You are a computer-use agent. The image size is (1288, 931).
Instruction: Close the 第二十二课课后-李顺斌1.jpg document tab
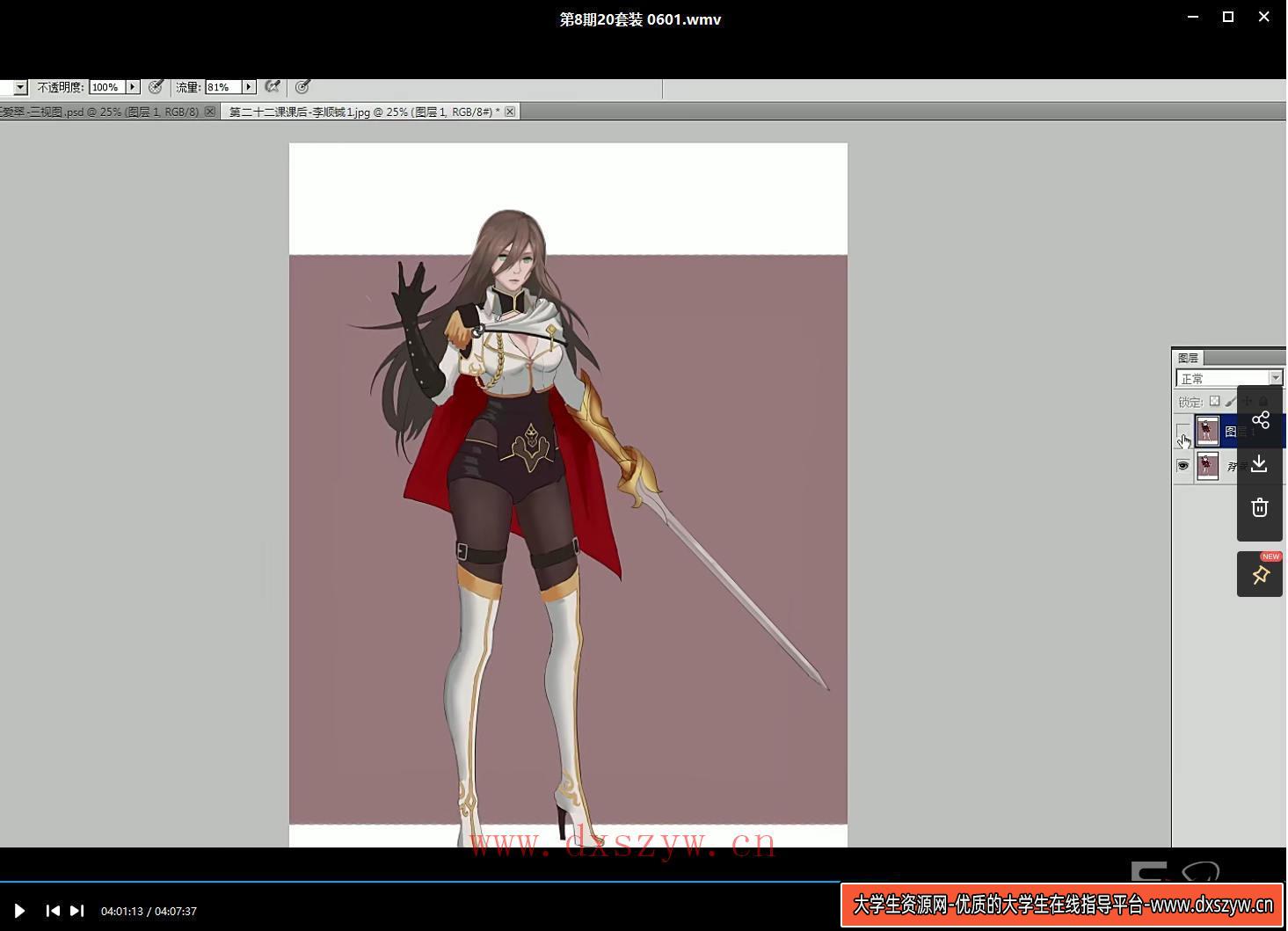coord(510,112)
